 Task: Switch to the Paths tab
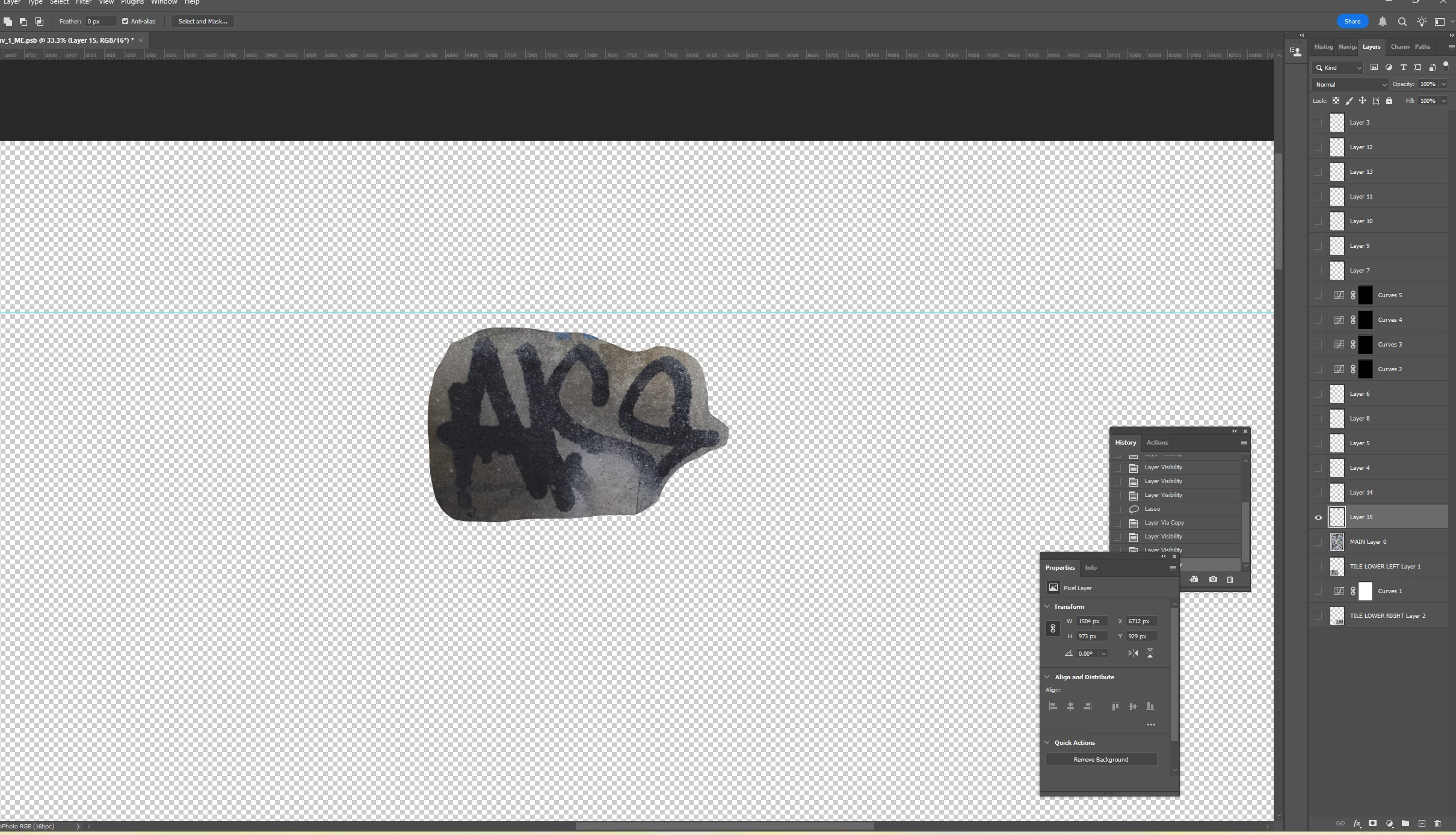pyautogui.click(x=1422, y=47)
